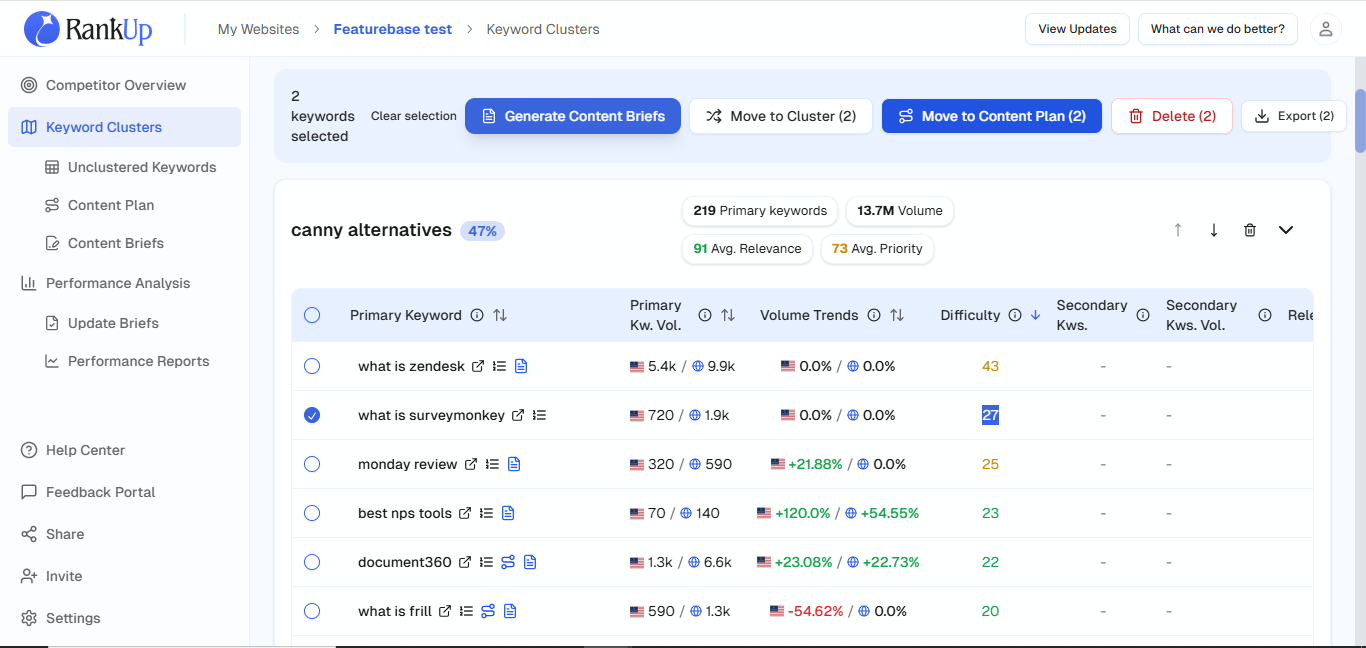This screenshot has height=648, width=1366.
Task: Clear selection of keywords
Action: tap(414, 116)
